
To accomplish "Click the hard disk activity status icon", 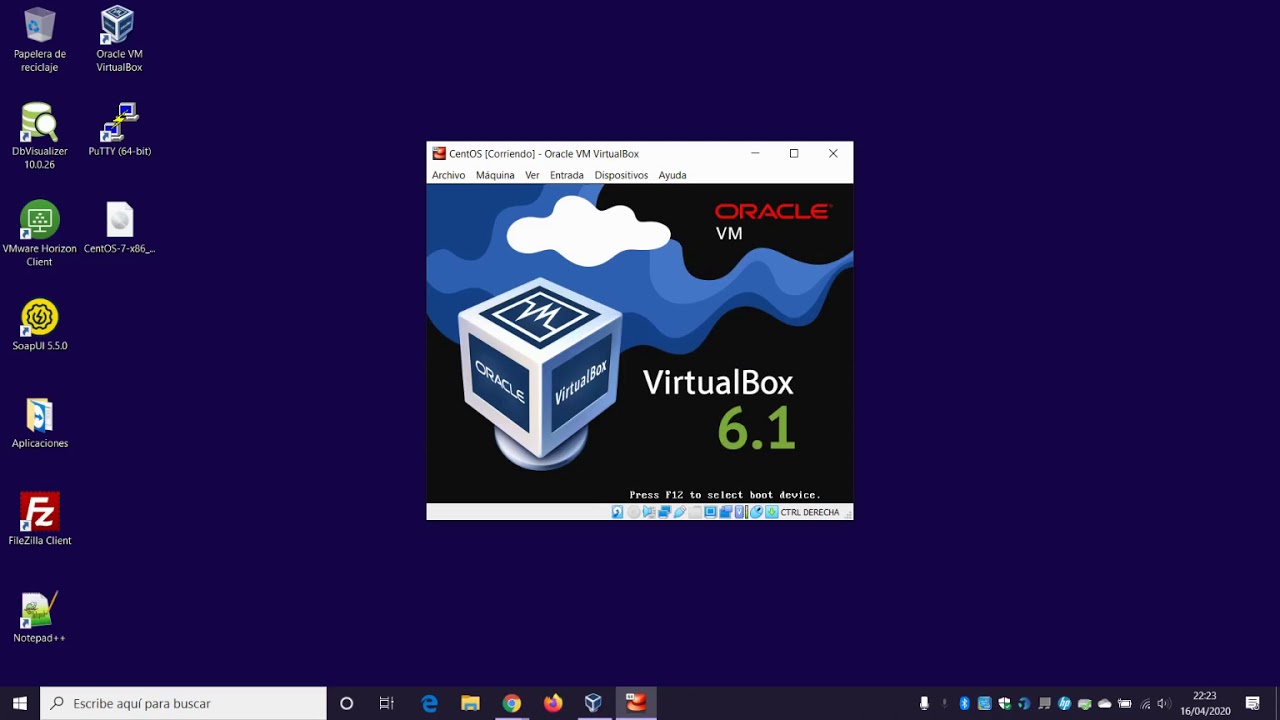I will tap(617, 512).
